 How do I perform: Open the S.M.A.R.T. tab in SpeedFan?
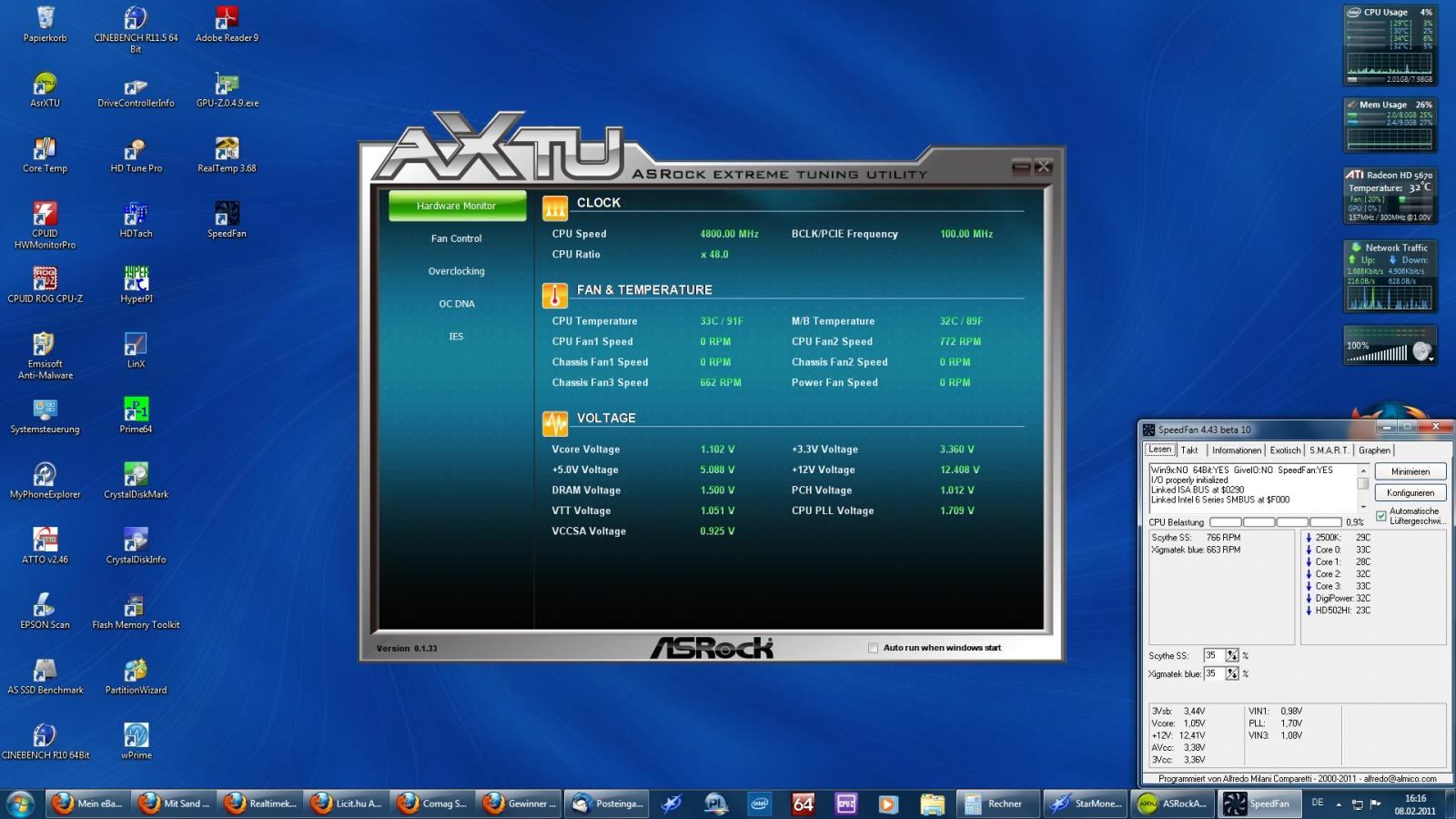click(1329, 450)
